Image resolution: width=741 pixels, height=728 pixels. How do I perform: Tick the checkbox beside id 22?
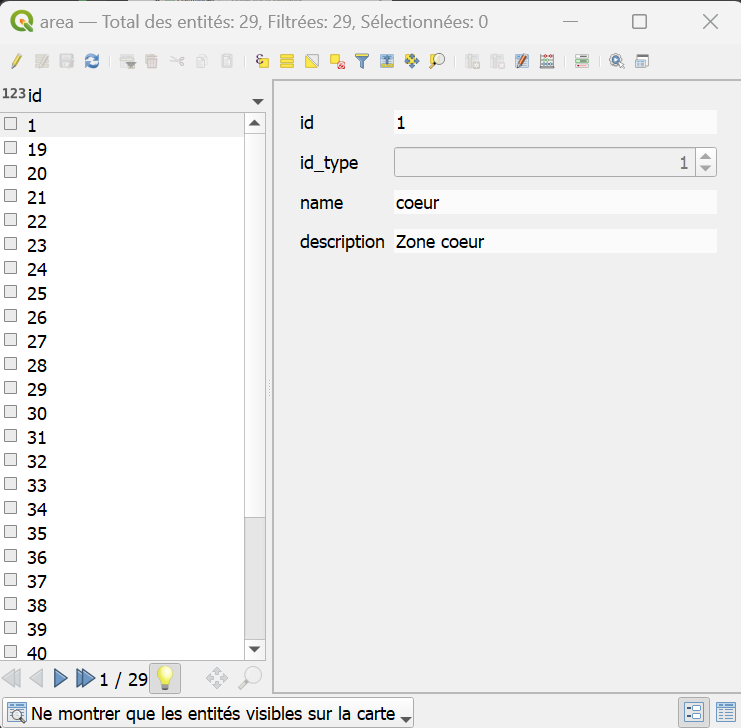(x=10, y=220)
